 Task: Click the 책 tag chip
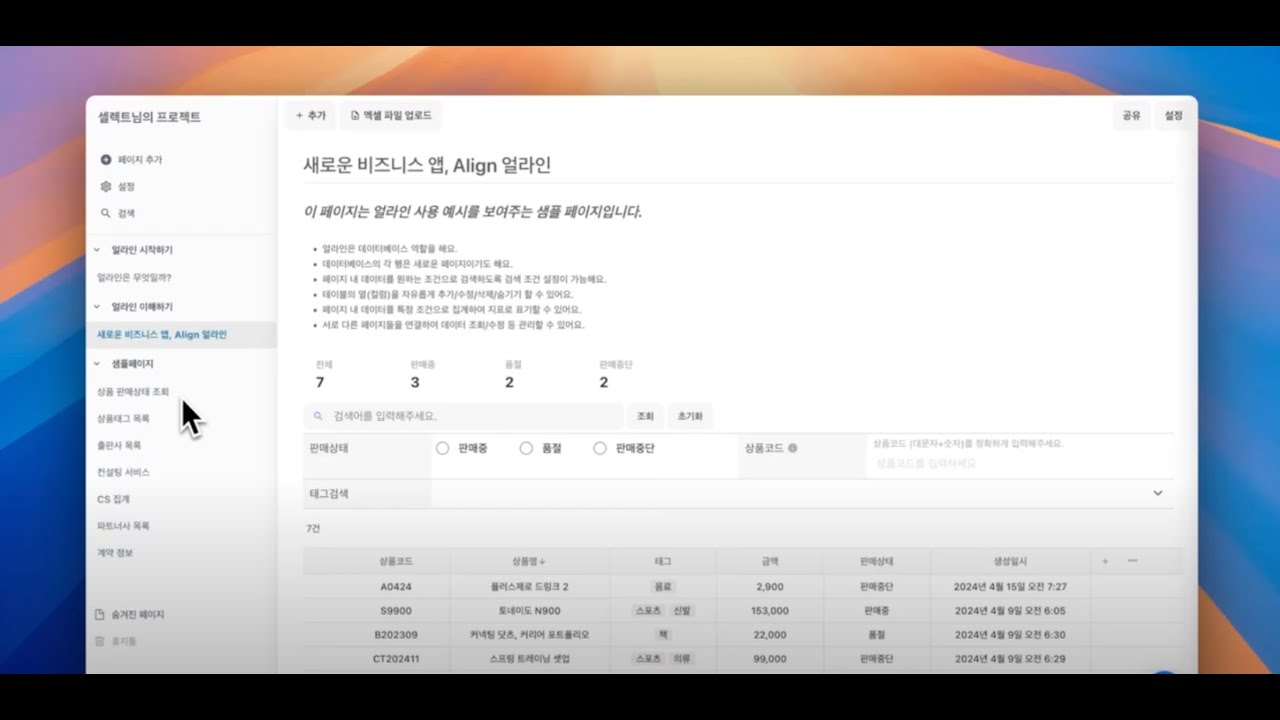click(663, 635)
